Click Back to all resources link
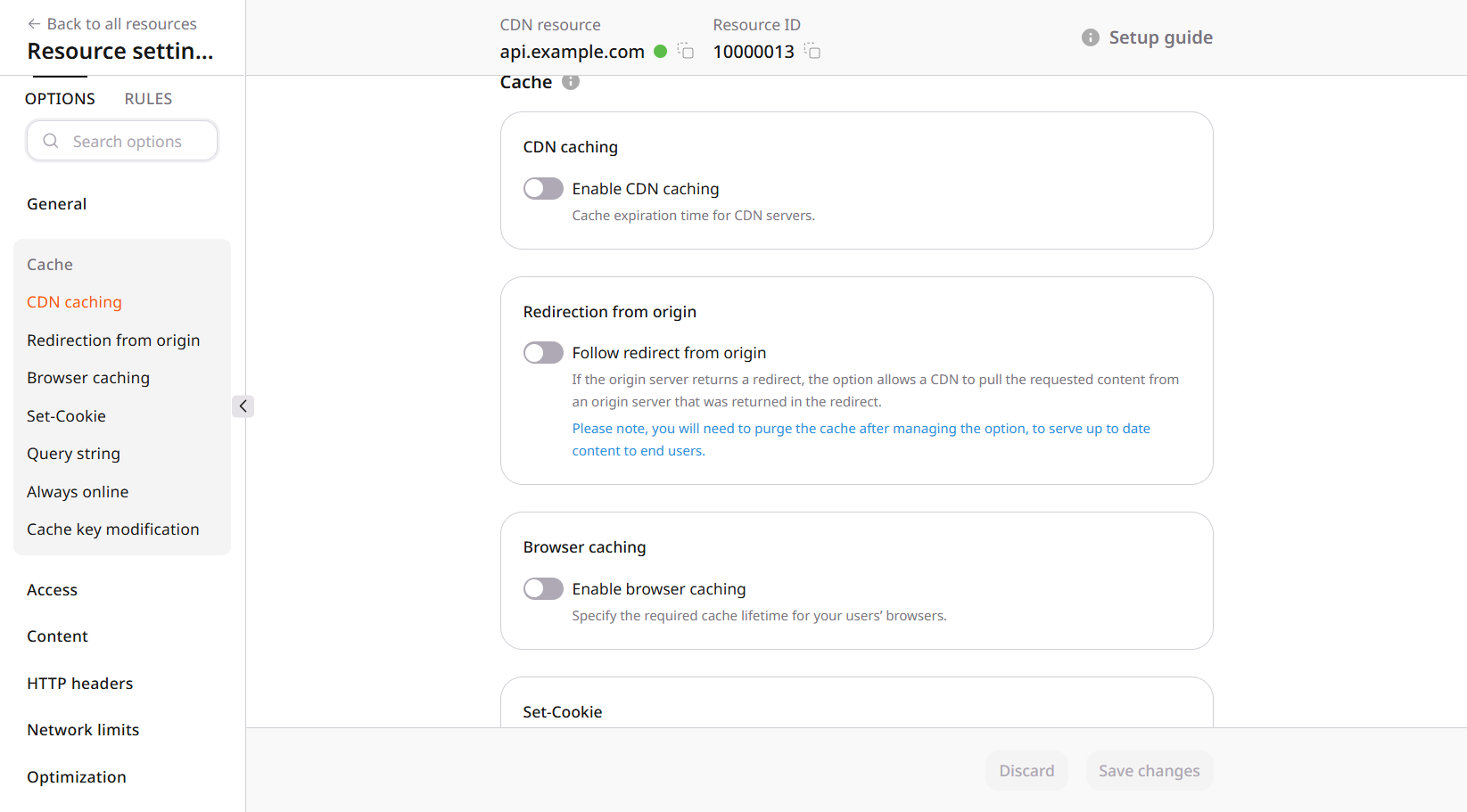The width and height of the screenshot is (1467, 812). pyautogui.click(x=121, y=24)
